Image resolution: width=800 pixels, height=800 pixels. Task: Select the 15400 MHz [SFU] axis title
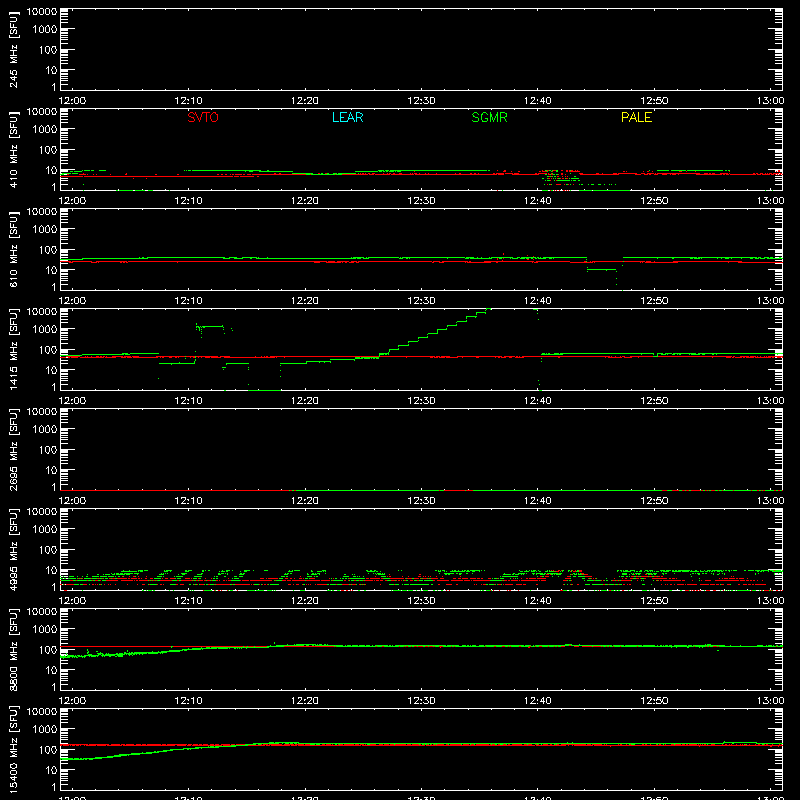[x=14, y=749]
